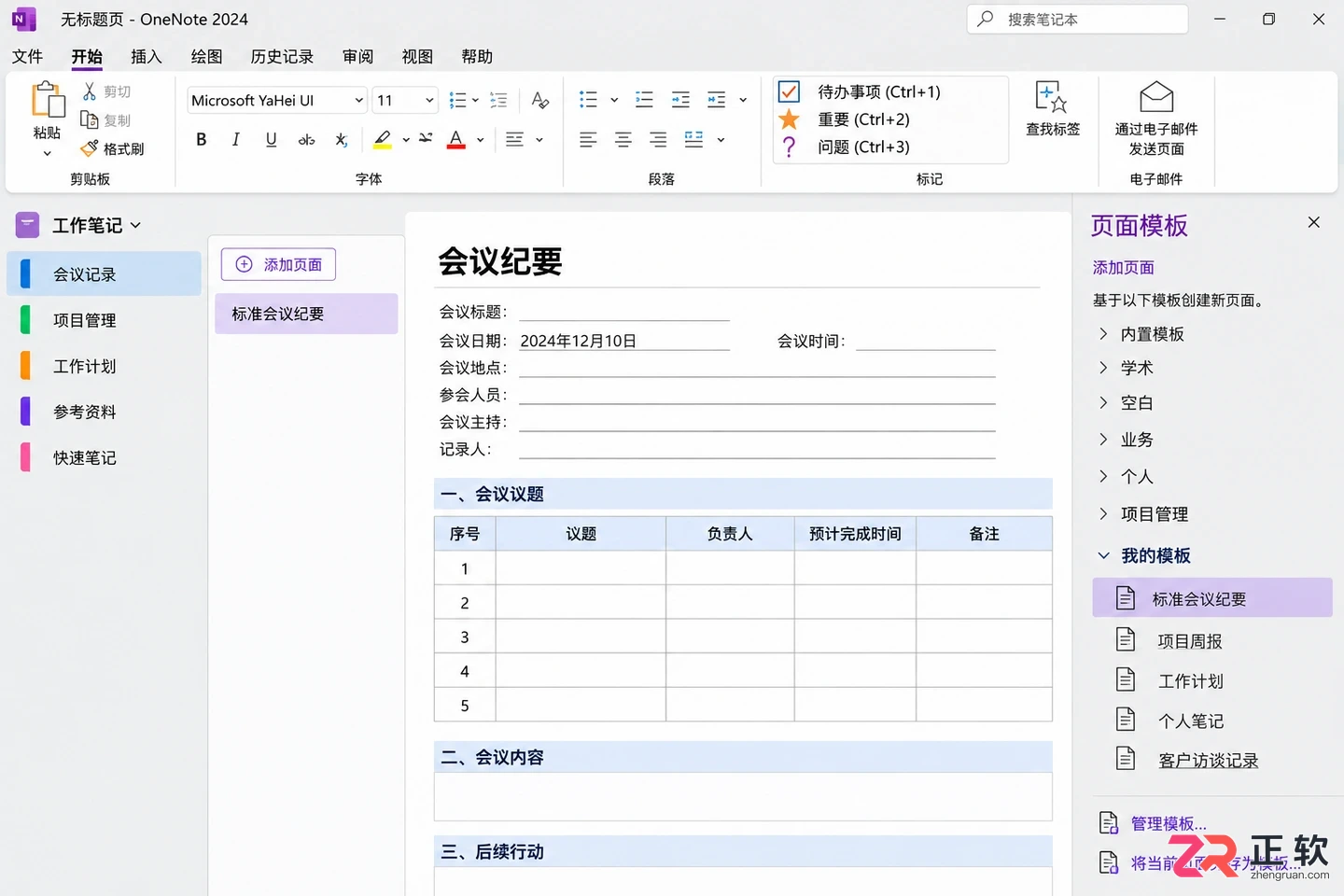1344x896 pixels.
Task: Close the 页面模板 pane
Action: pyautogui.click(x=1313, y=222)
